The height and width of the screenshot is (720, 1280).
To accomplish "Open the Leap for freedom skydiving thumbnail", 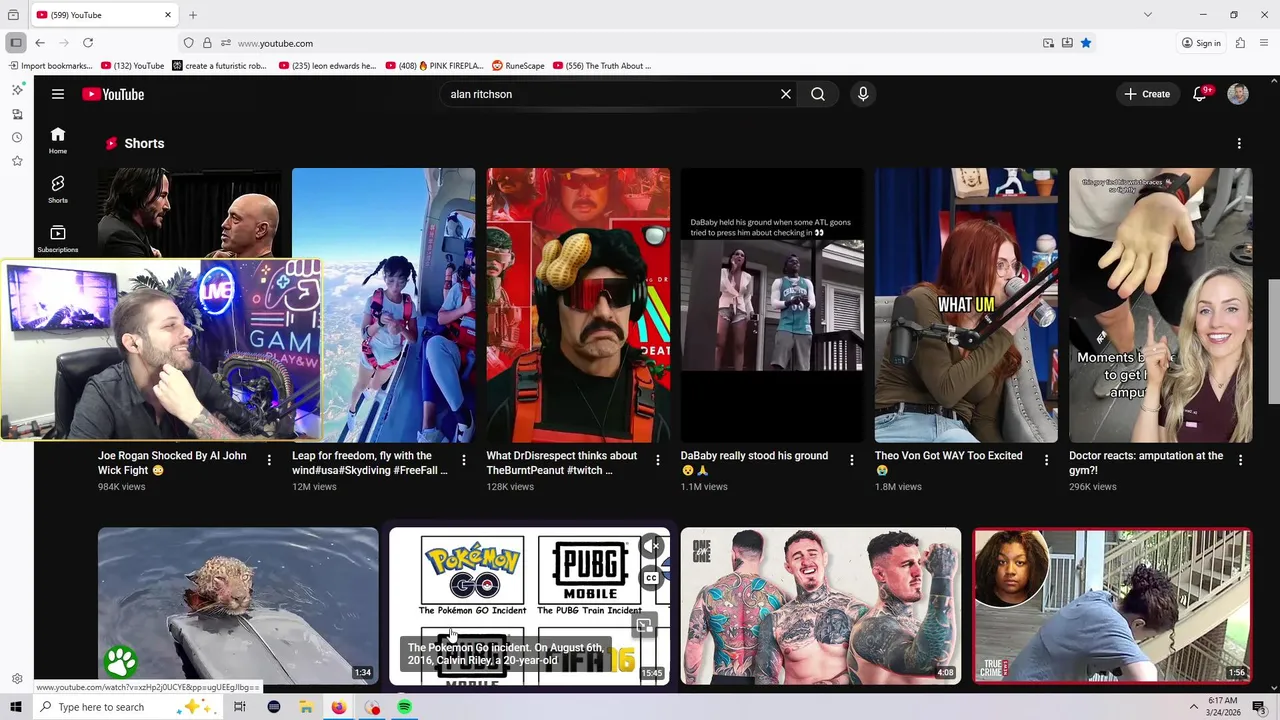I will (383, 305).
